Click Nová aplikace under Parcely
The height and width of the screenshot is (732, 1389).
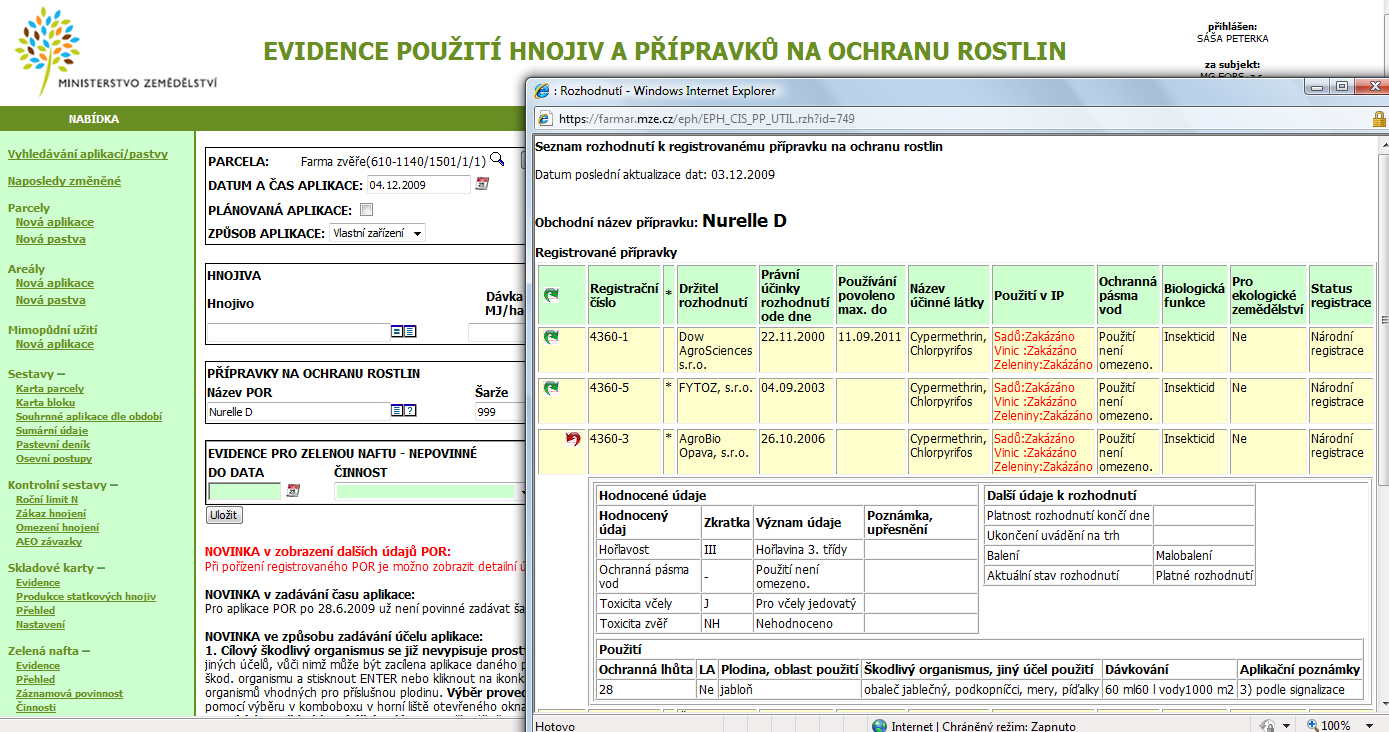[x=55, y=222]
